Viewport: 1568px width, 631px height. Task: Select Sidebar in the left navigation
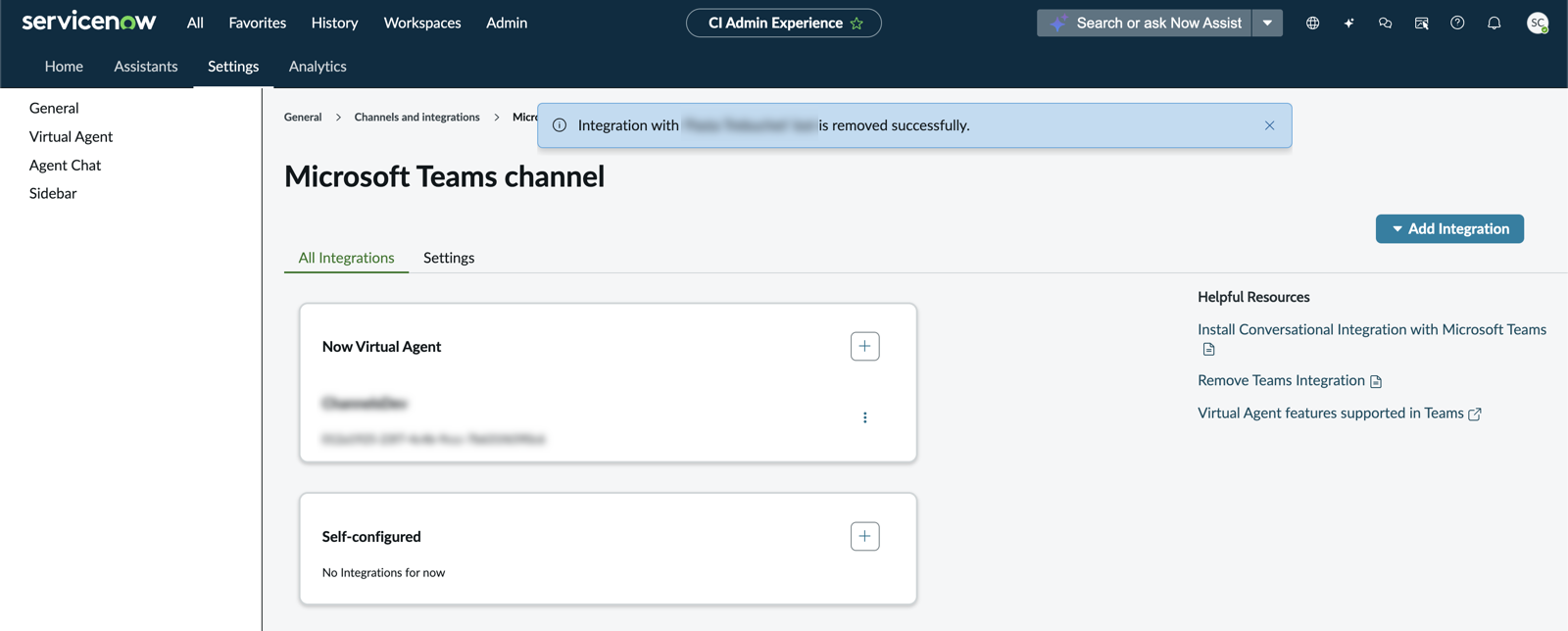click(x=53, y=193)
